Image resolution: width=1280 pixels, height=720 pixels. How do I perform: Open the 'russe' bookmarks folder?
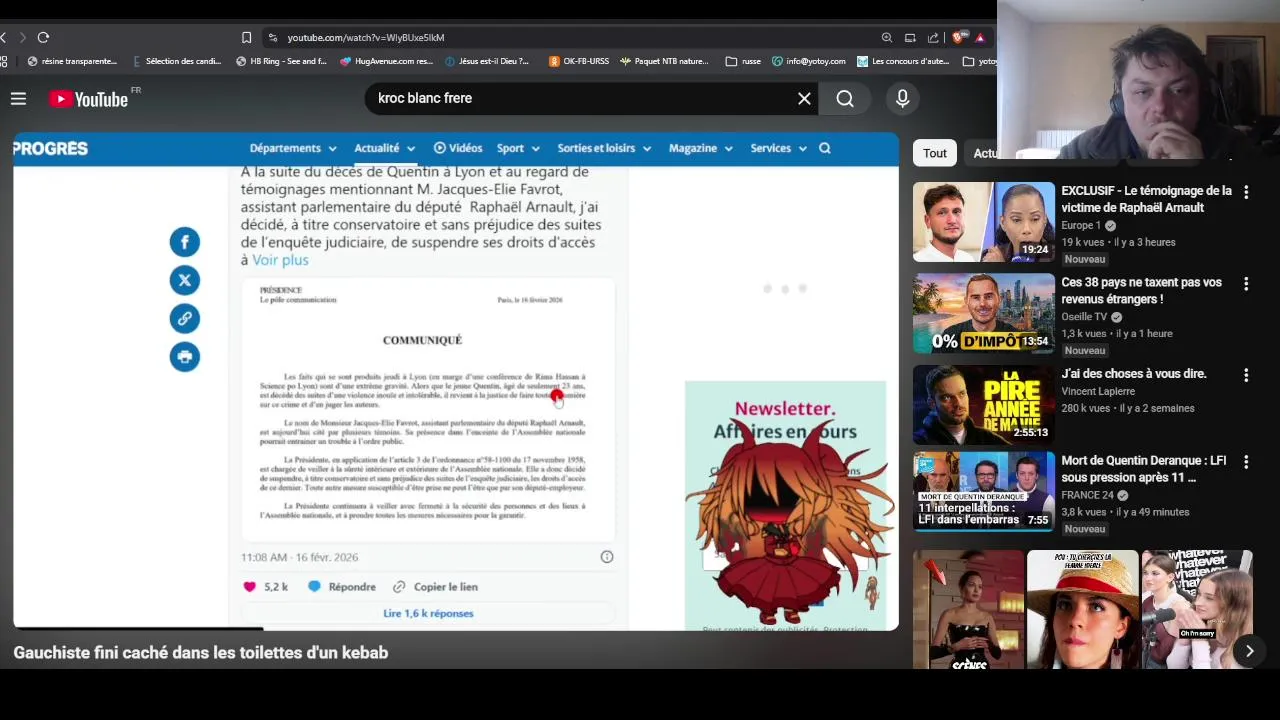744,61
